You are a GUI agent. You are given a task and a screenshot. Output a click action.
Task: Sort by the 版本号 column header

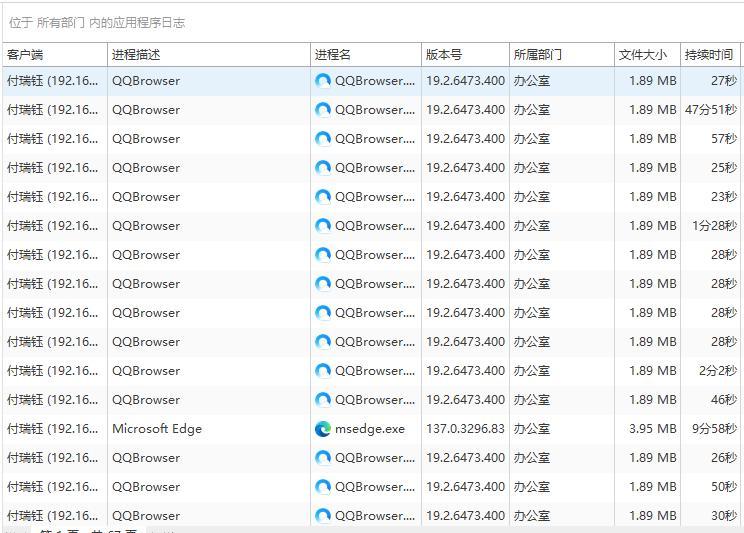click(x=465, y=55)
